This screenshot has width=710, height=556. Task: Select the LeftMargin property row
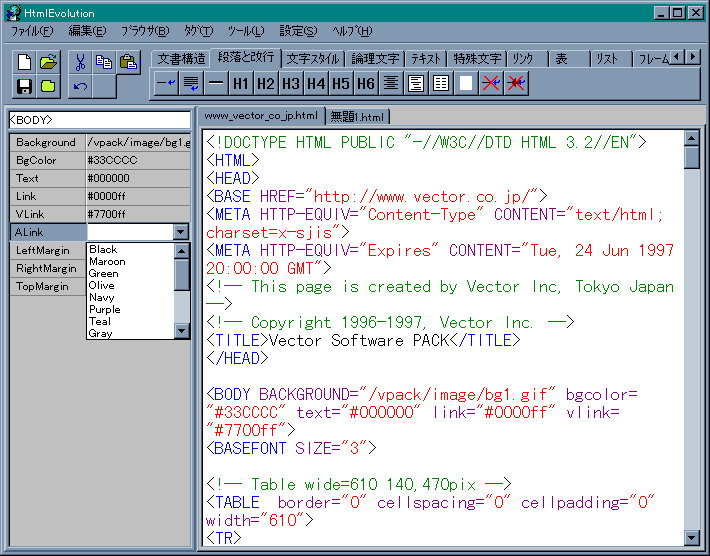click(x=48, y=250)
